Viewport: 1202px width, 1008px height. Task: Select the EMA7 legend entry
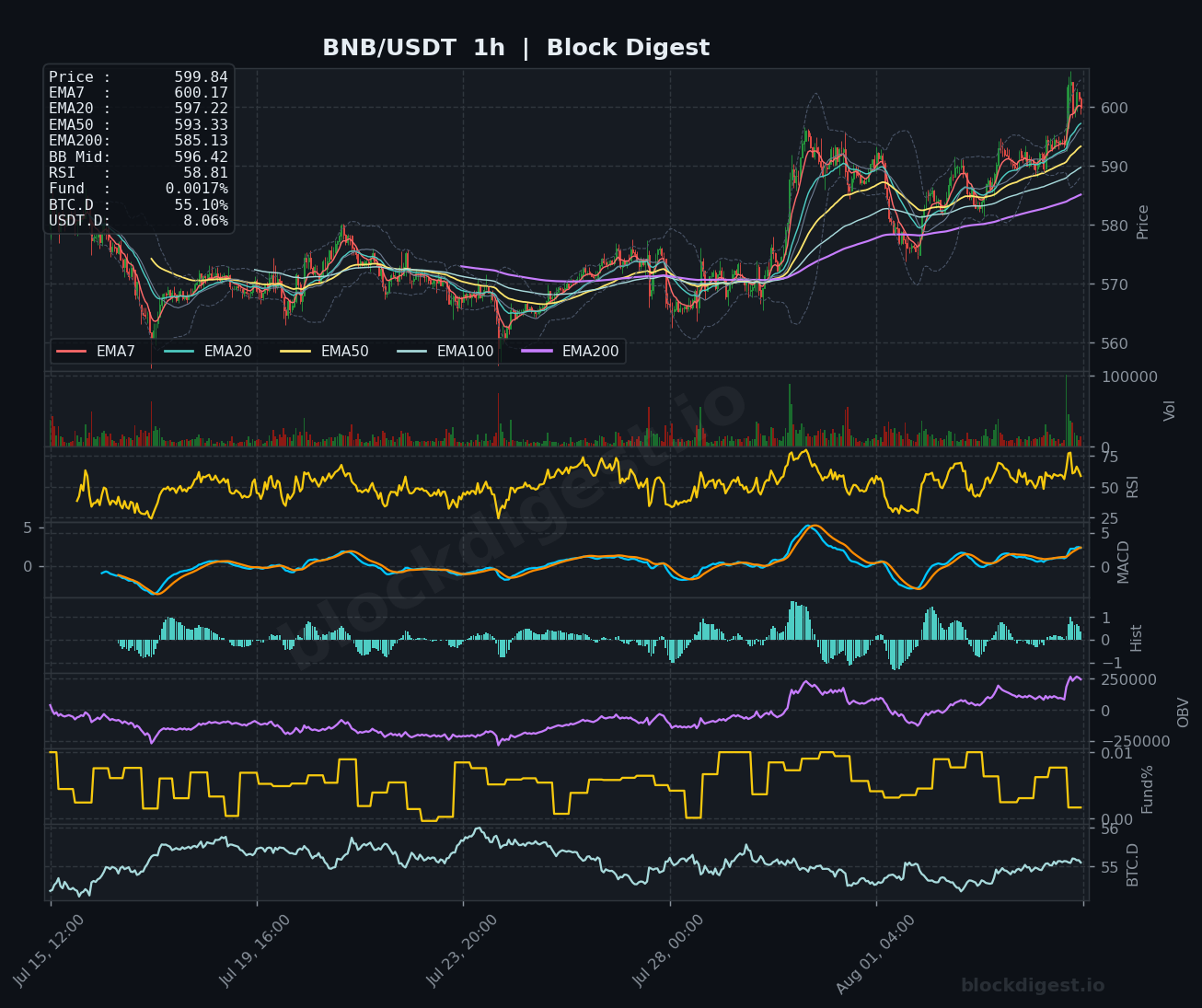click(x=96, y=352)
